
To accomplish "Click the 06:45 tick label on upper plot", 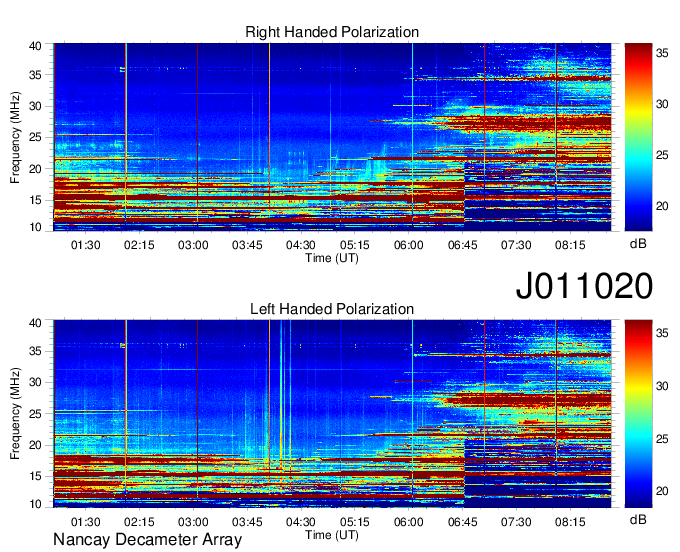I will [462, 245].
